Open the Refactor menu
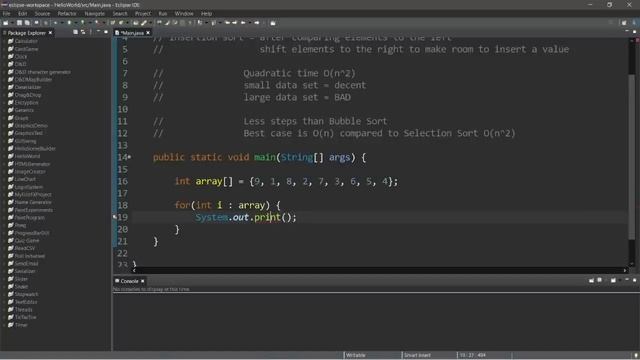The width and height of the screenshot is (640, 360). pyautogui.click(x=67, y=13)
